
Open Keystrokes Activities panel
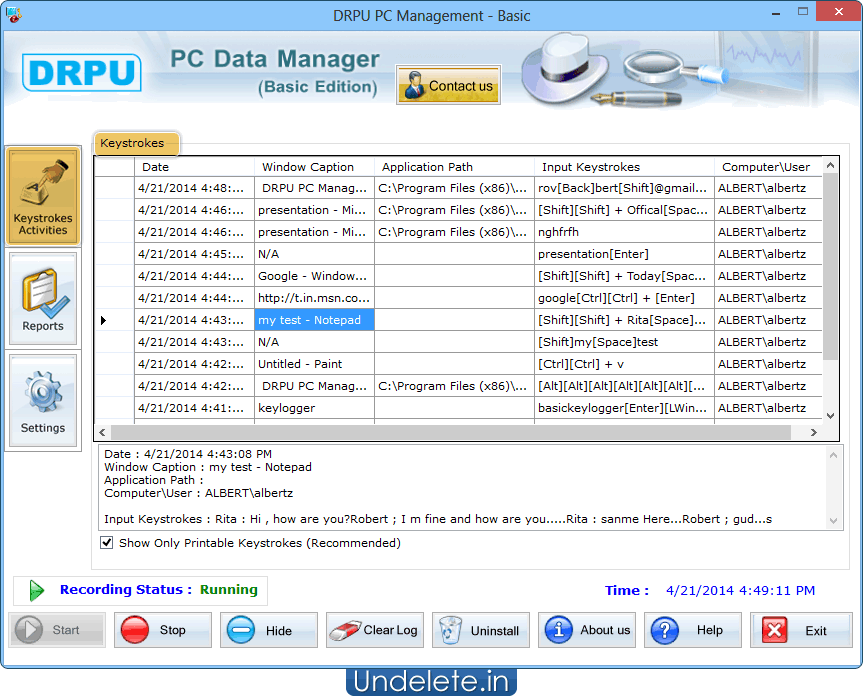coord(43,196)
